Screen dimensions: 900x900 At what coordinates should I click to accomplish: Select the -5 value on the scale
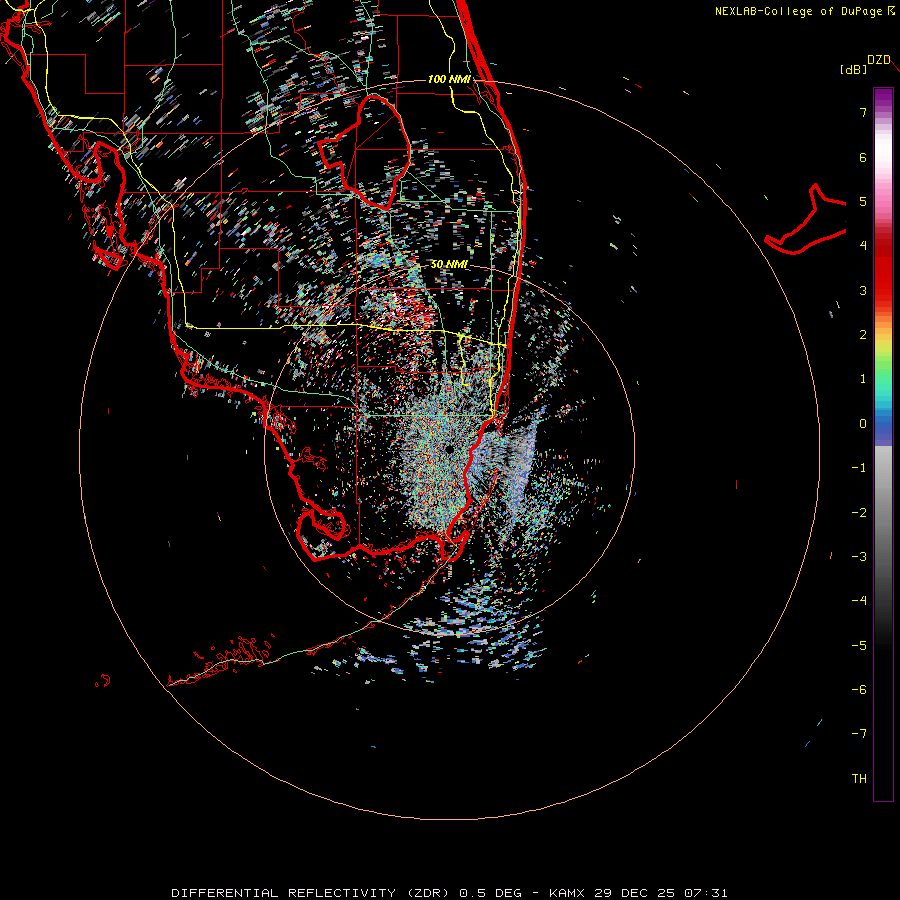pyautogui.click(x=859, y=646)
